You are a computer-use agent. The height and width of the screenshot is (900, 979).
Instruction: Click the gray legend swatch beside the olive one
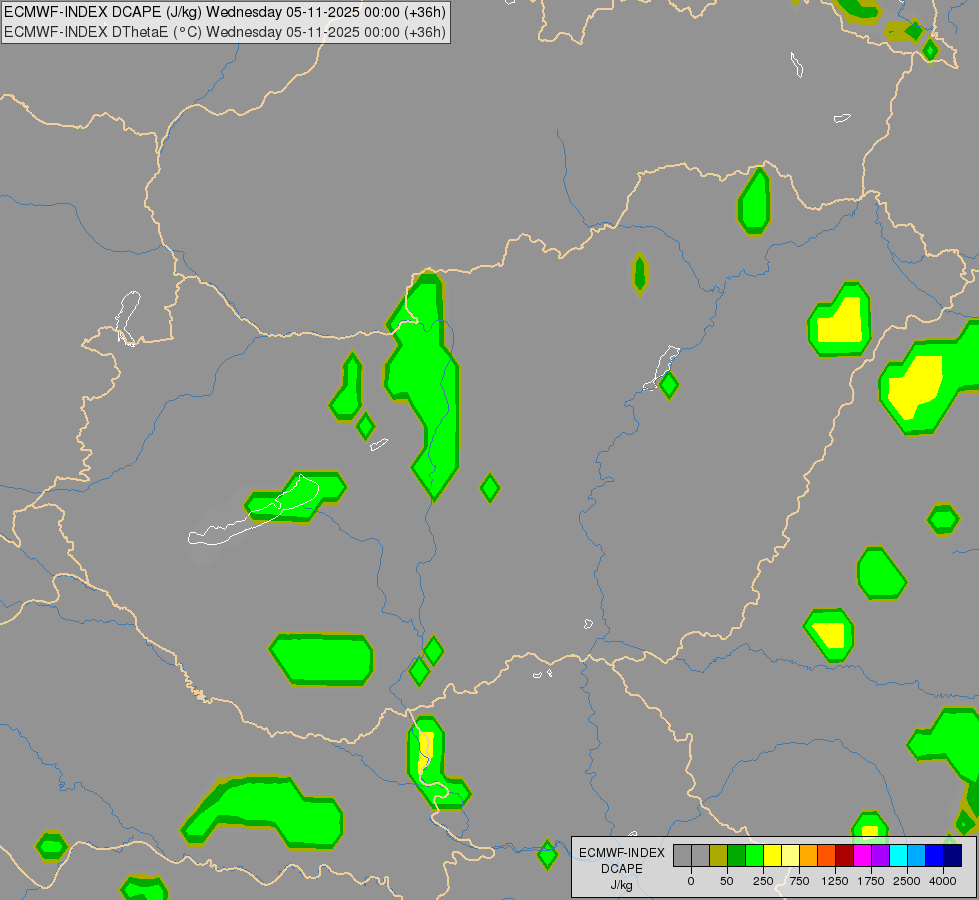[x=701, y=855]
